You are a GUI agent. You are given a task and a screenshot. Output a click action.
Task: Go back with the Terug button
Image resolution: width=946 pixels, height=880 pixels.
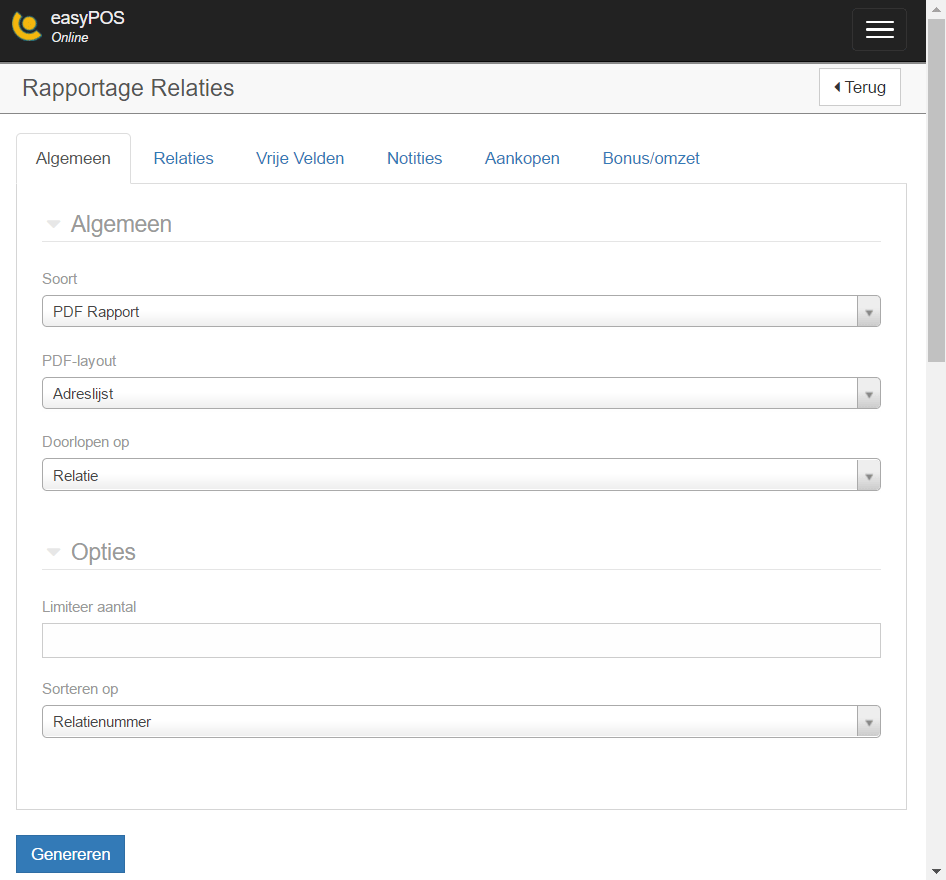(860, 87)
